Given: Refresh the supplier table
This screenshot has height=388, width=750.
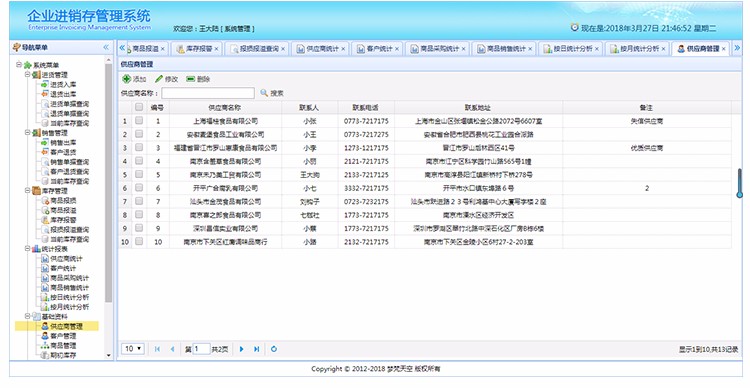Looking at the screenshot, I should pos(274,349).
